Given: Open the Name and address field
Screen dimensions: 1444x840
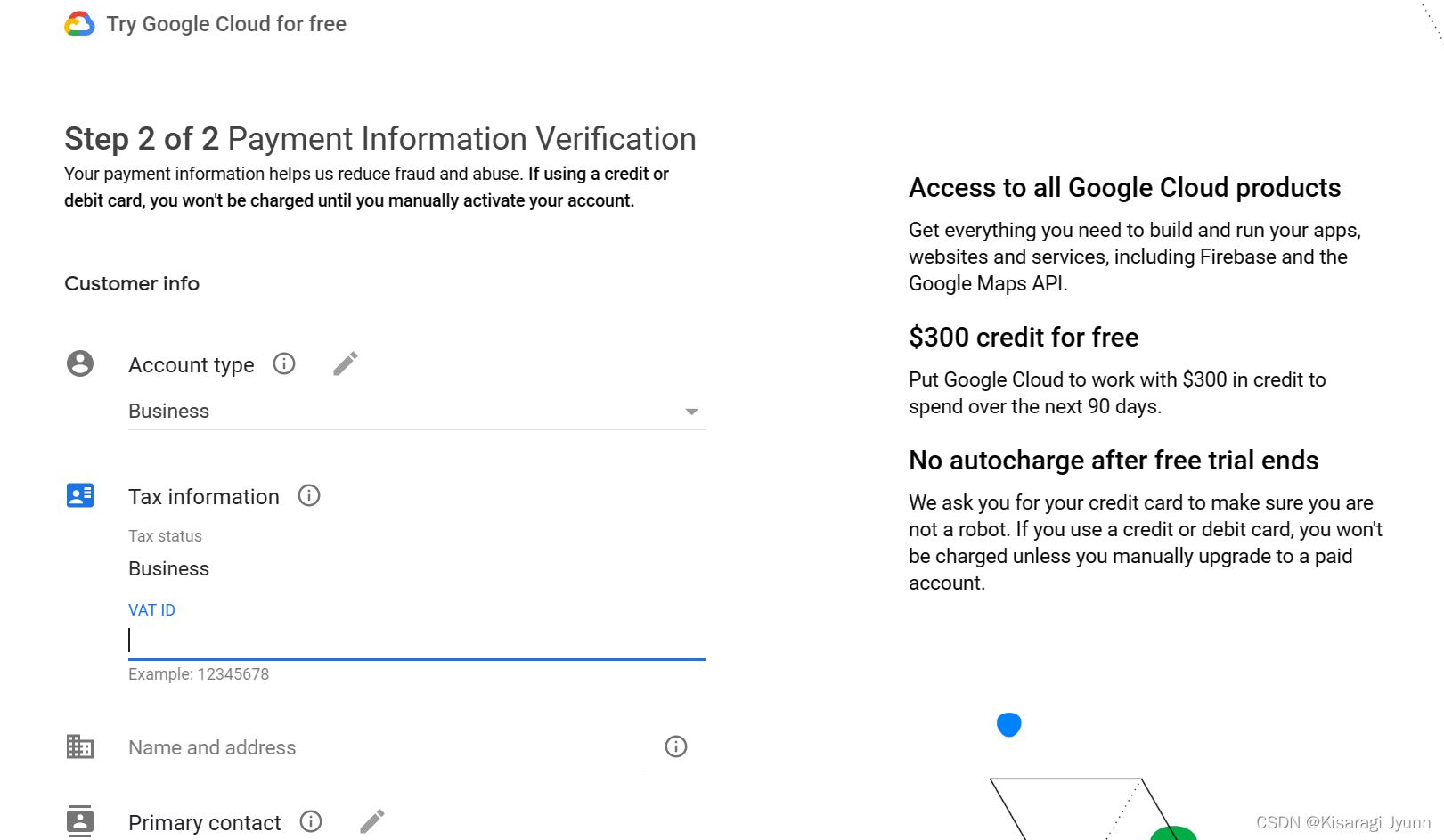Looking at the screenshot, I should 388,748.
